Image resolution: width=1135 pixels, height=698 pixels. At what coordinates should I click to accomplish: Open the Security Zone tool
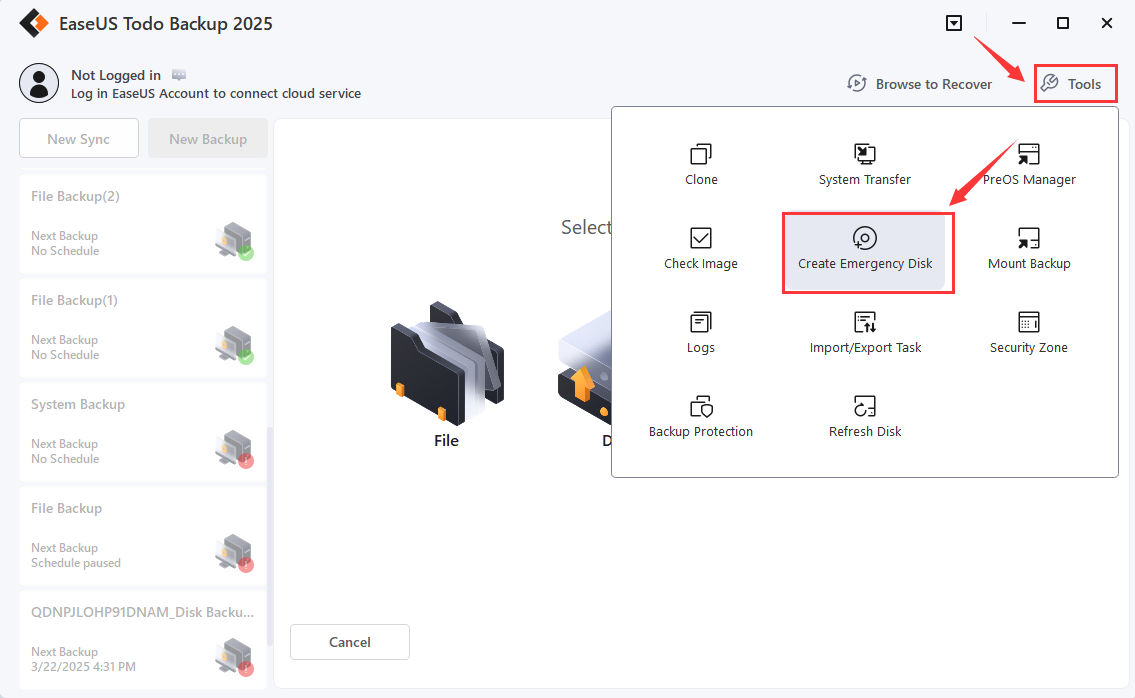click(1029, 333)
